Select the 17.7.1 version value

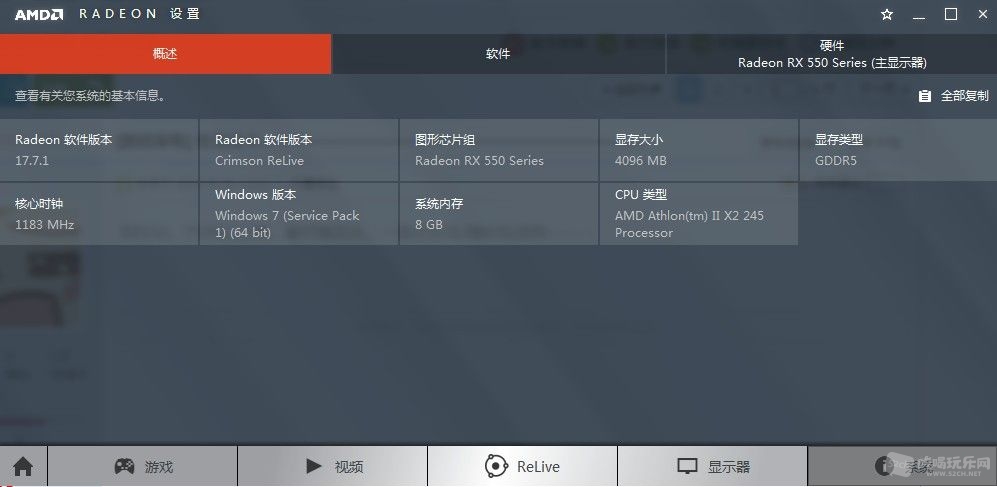click(x=32, y=161)
